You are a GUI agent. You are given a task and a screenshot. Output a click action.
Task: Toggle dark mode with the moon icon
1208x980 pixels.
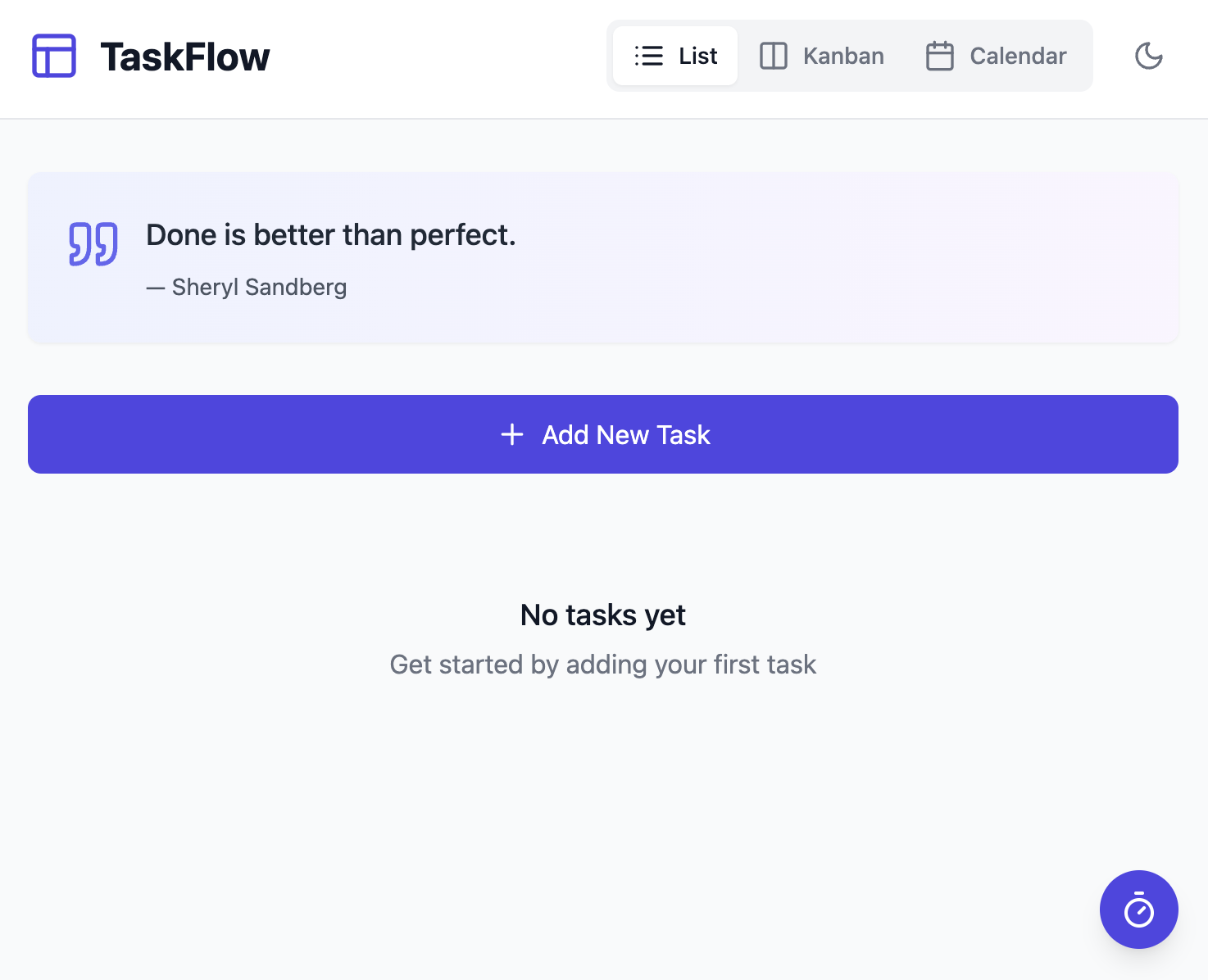(1149, 56)
